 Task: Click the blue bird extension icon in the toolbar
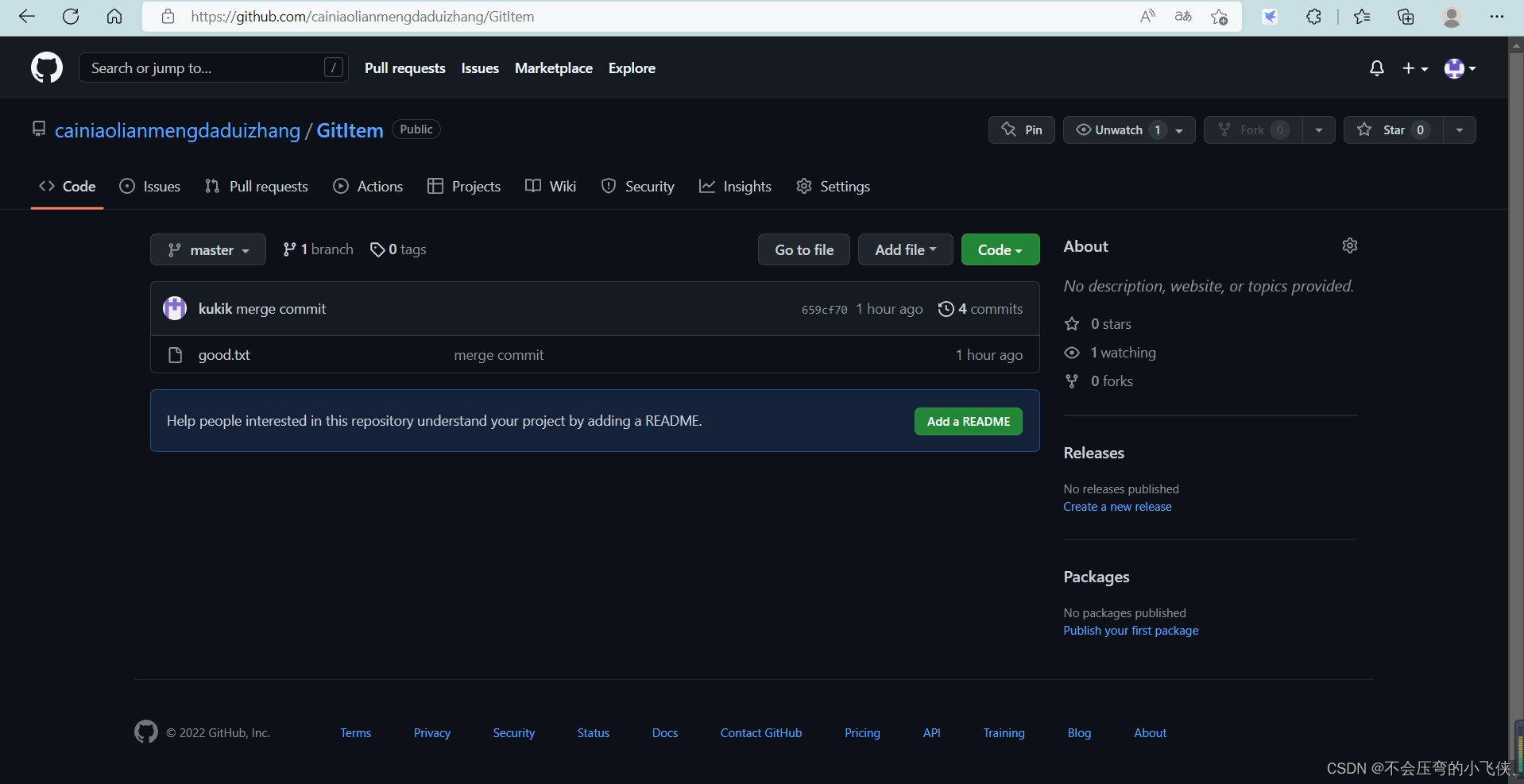1271,17
